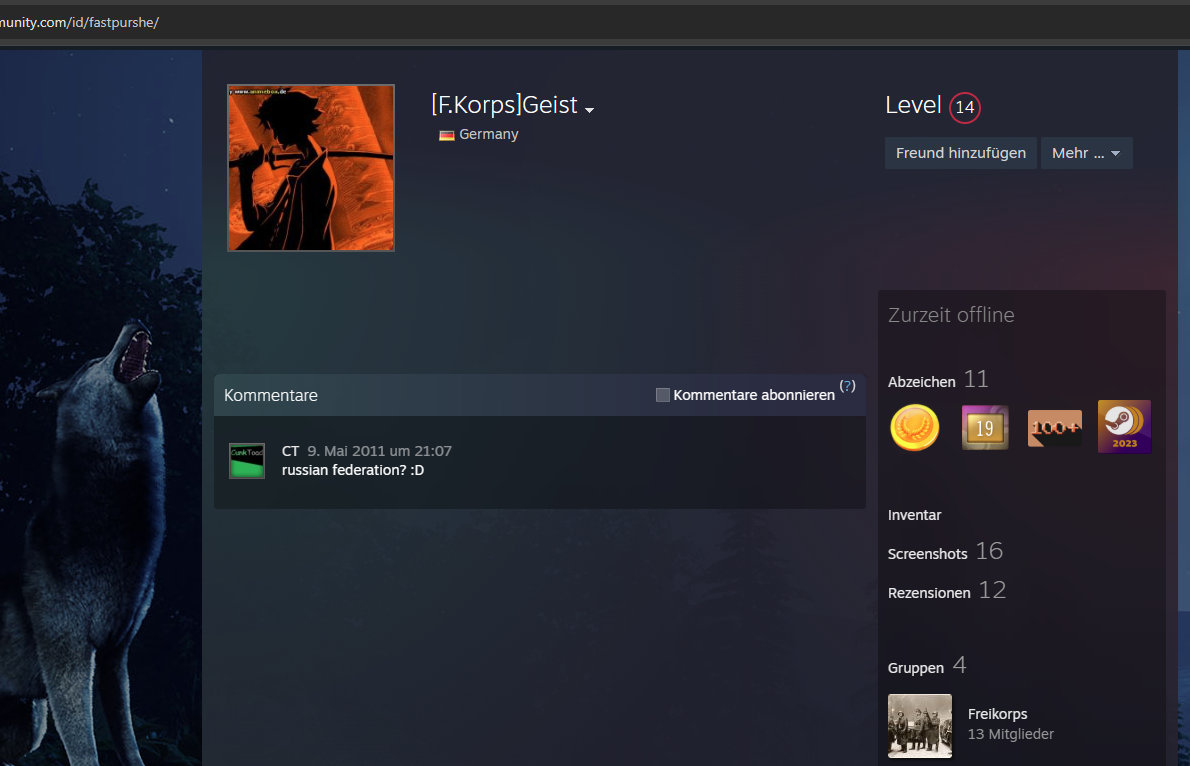Image resolution: width=1190 pixels, height=766 pixels.
Task: Expand the username history dropdown arrow
Action: pyautogui.click(x=590, y=109)
